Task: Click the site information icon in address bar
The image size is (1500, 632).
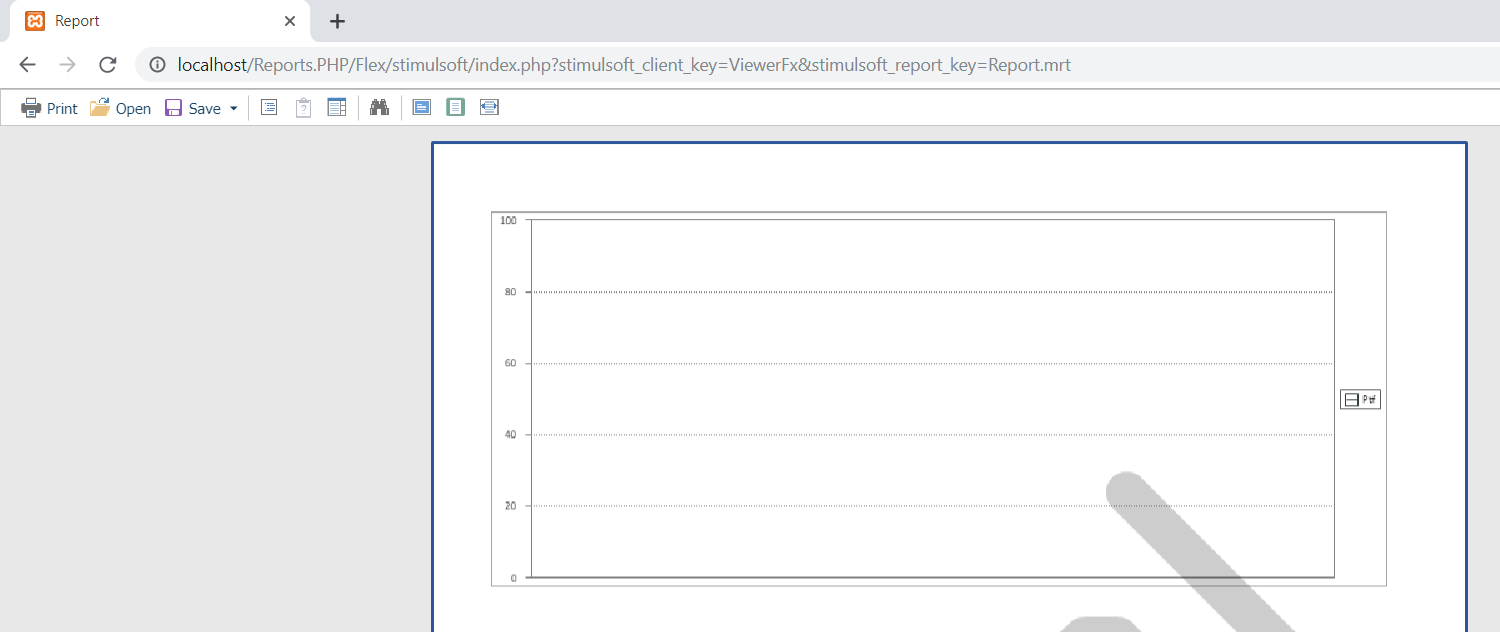Action: pyautogui.click(x=157, y=65)
